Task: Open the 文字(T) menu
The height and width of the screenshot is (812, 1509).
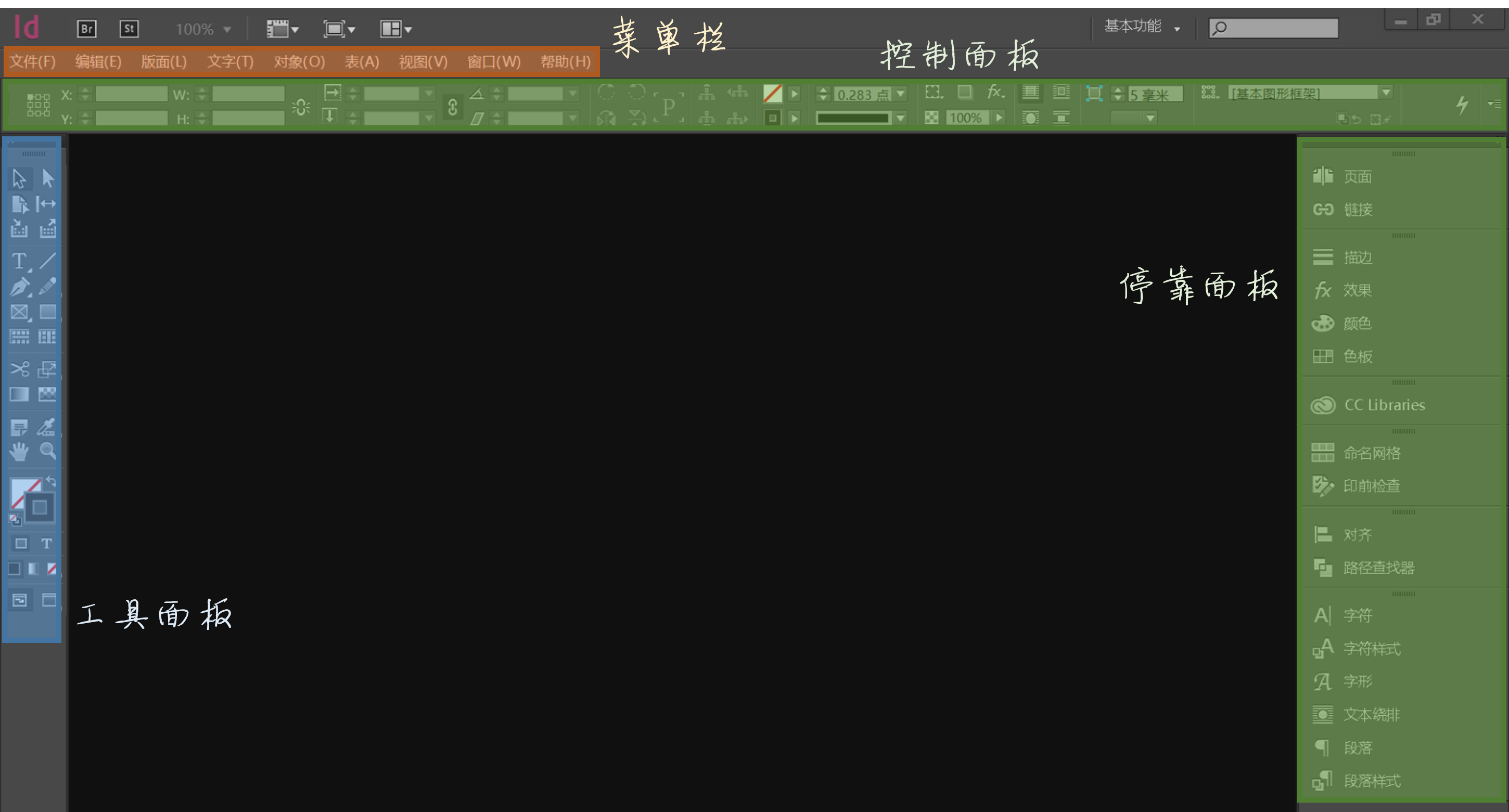Action: pyautogui.click(x=230, y=61)
